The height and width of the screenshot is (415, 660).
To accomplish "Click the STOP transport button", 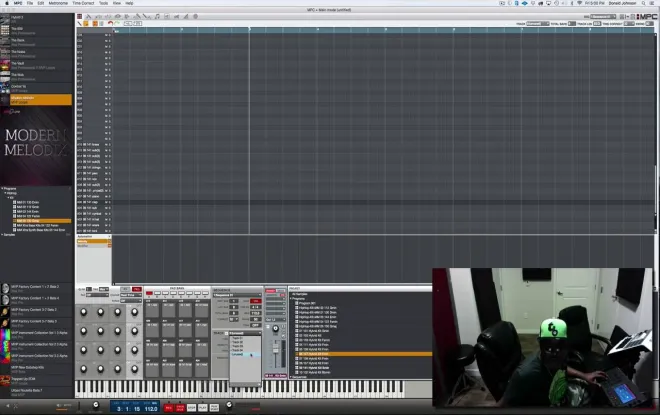I will [192, 407].
